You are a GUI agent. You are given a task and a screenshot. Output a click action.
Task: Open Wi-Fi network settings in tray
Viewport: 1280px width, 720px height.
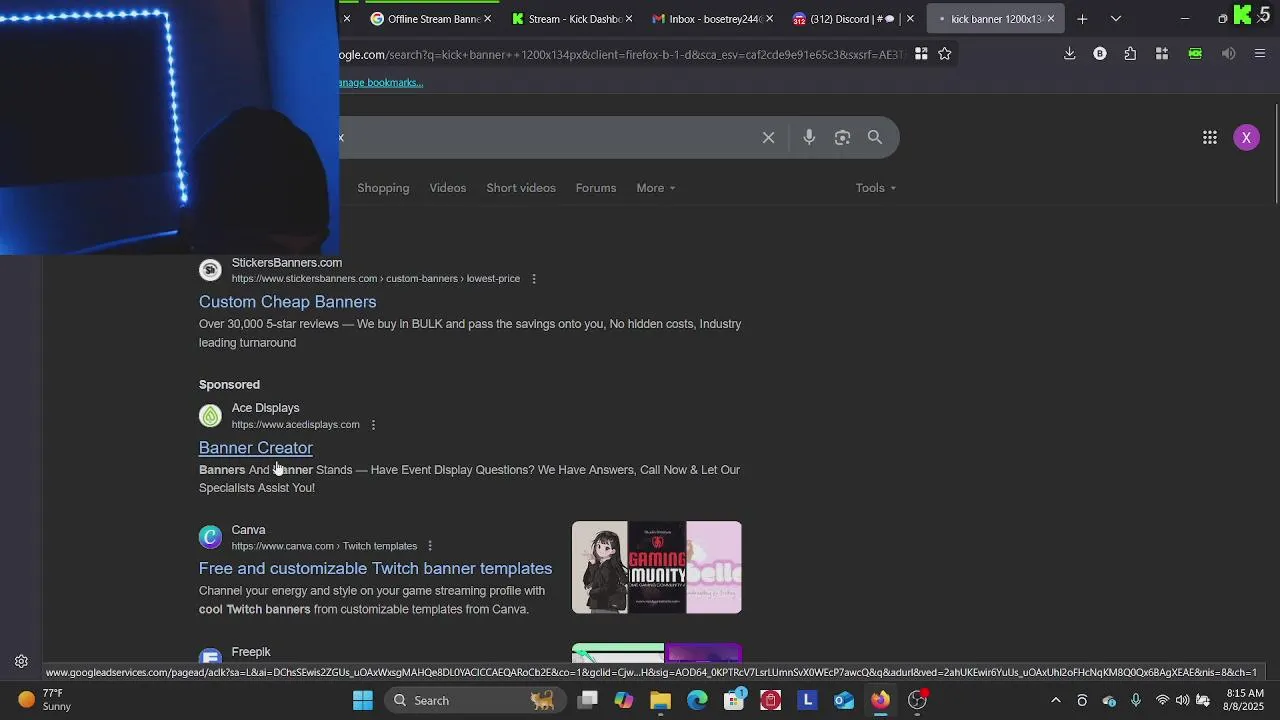[x=1162, y=701]
